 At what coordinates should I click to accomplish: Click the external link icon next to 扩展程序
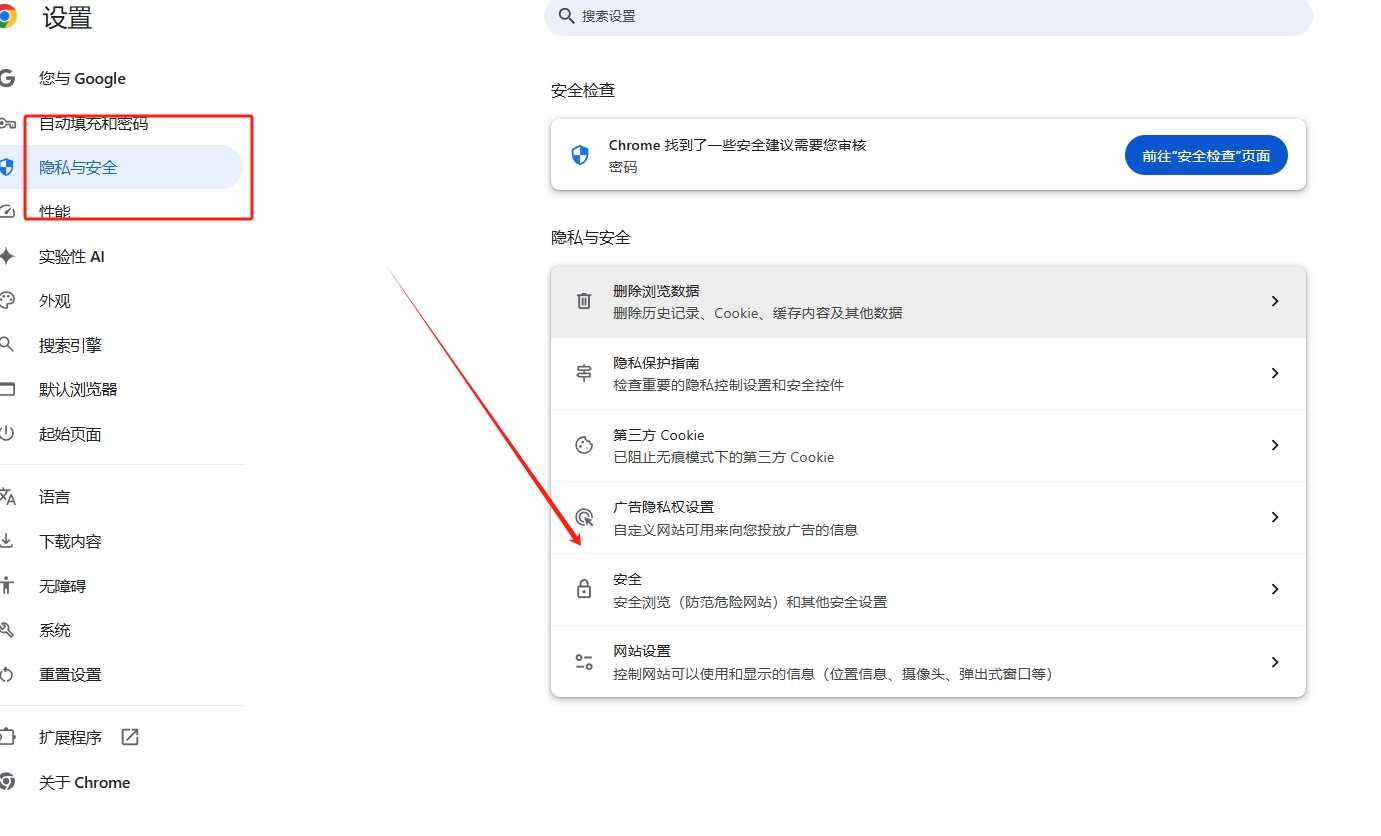pyautogui.click(x=129, y=736)
